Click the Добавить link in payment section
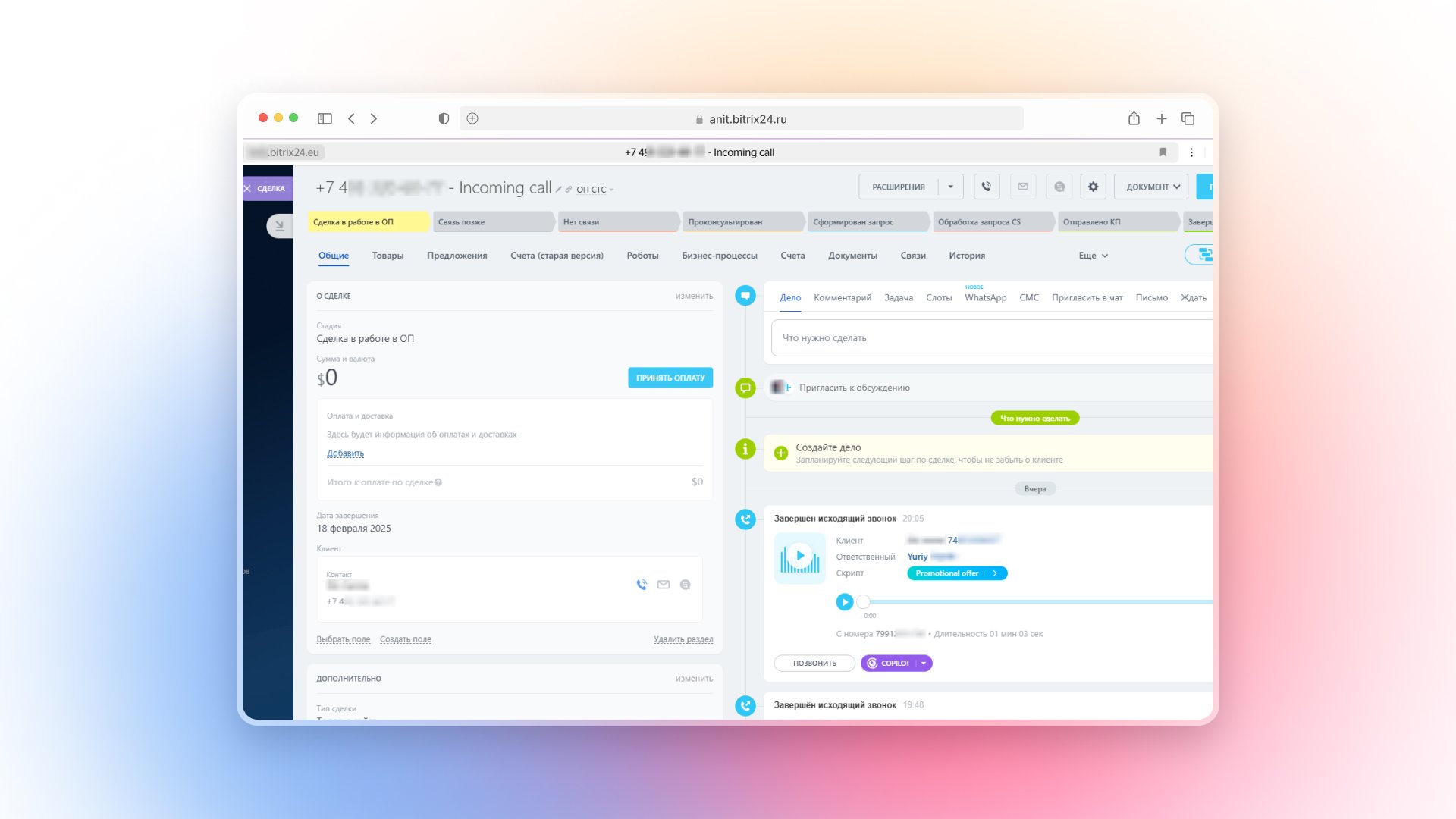1456x819 pixels. click(x=345, y=453)
